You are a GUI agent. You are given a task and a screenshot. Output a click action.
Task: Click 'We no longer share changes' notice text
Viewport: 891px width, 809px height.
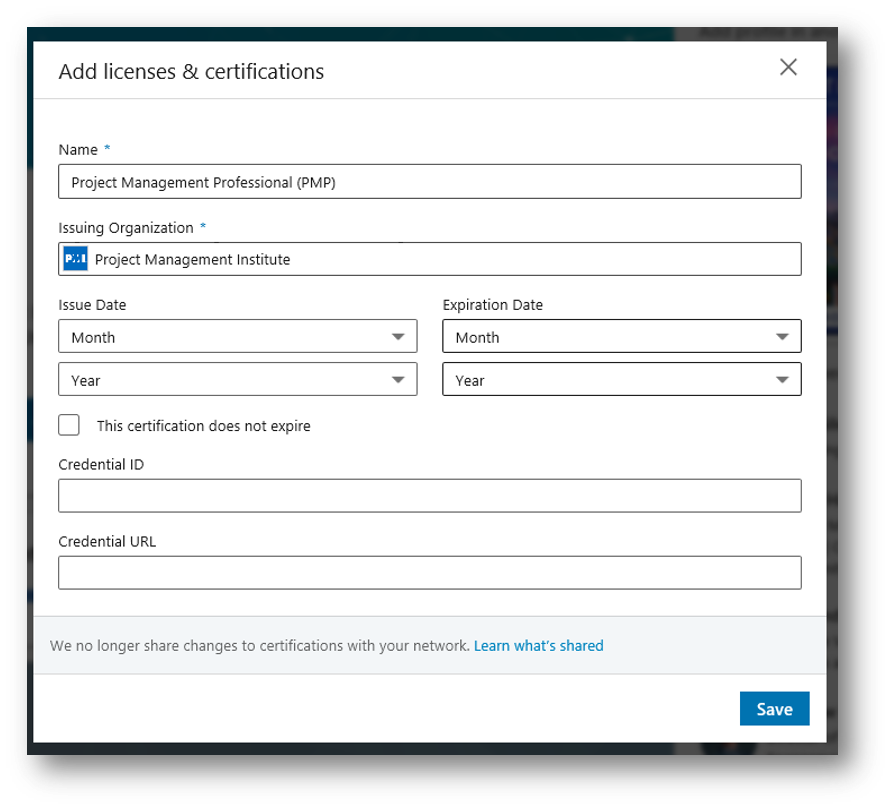260,645
